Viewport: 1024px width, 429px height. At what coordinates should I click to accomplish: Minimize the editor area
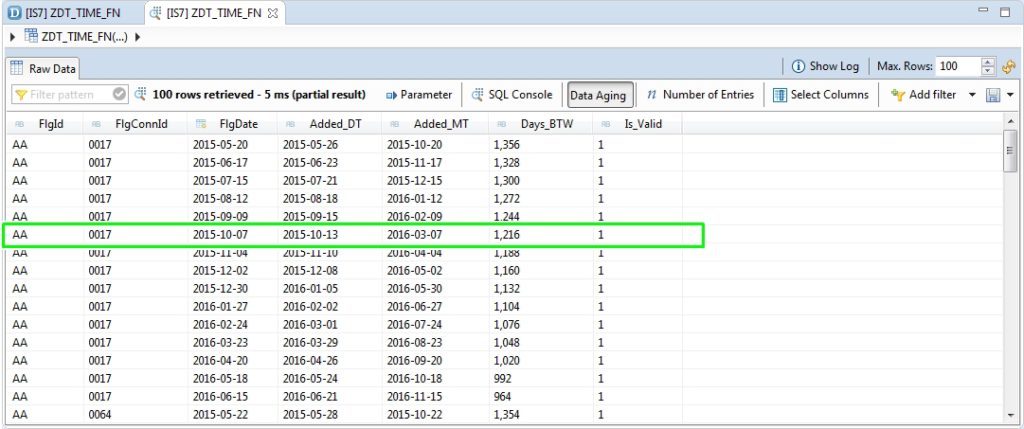coord(985,11)
